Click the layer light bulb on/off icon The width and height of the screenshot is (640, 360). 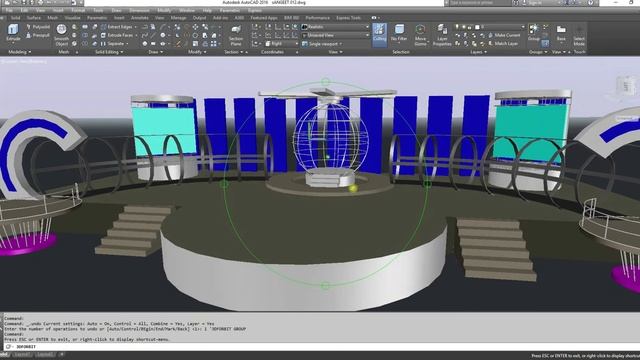coord(457,27)
